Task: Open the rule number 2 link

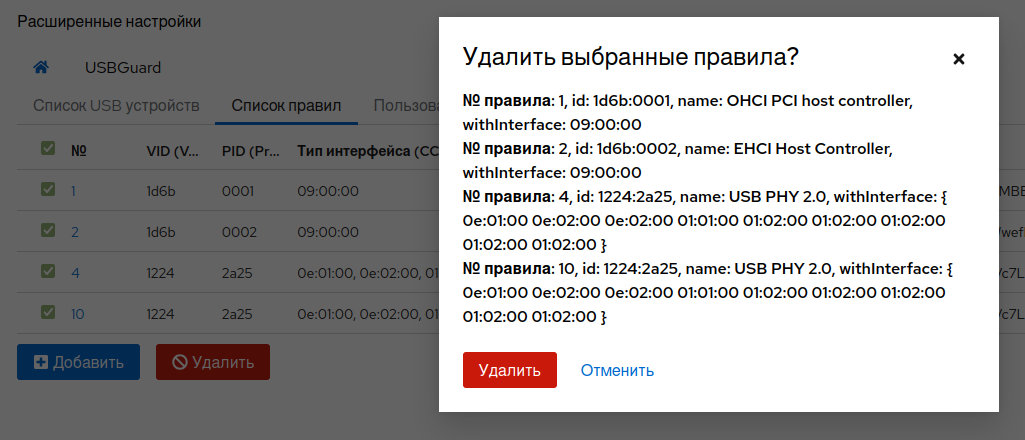Action: 75,232
